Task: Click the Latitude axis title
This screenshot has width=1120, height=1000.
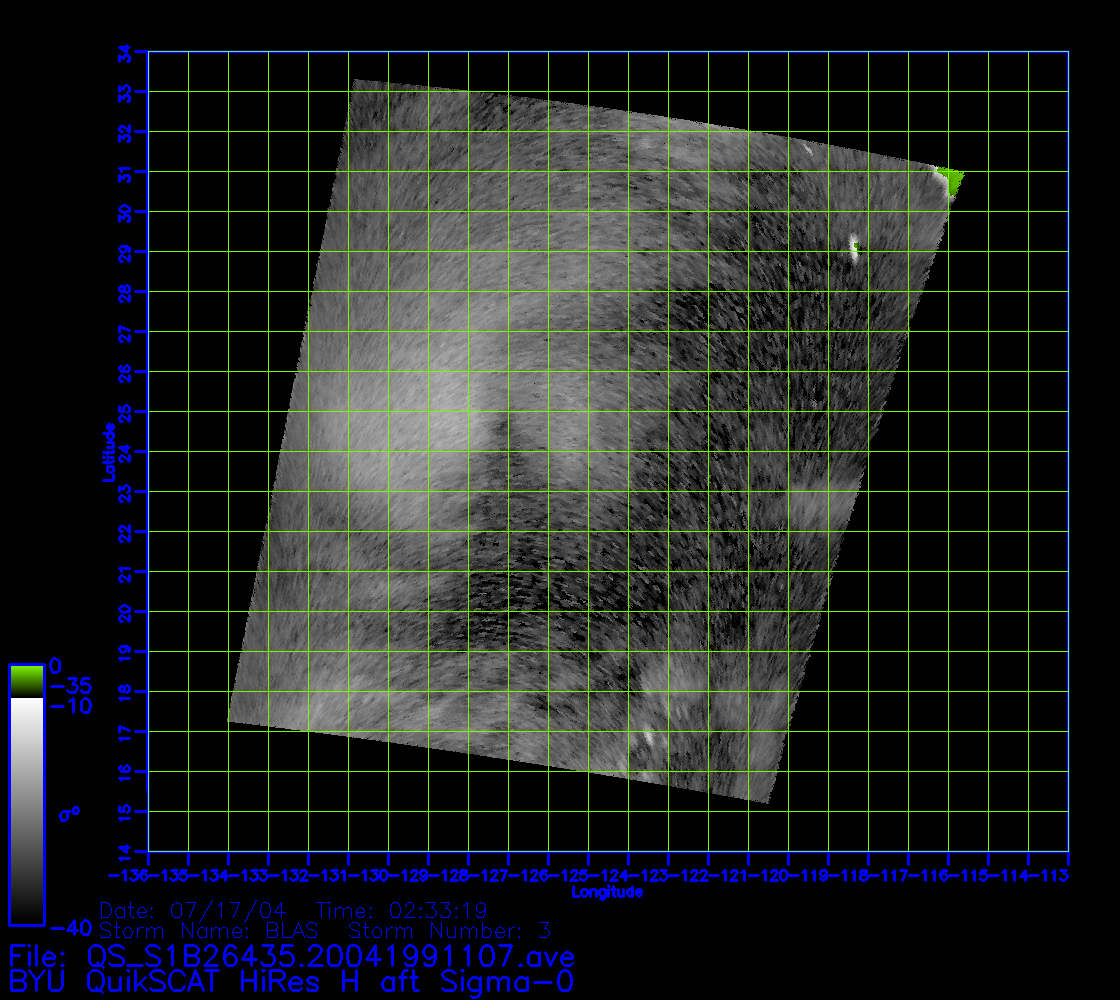Action: coord(108,452)
